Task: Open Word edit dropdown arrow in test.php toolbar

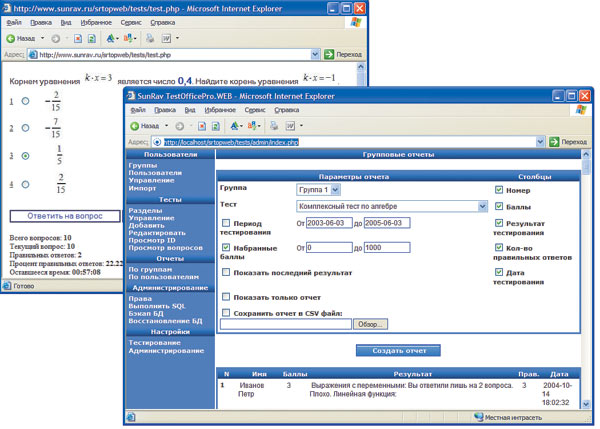Action: [177, 38]
